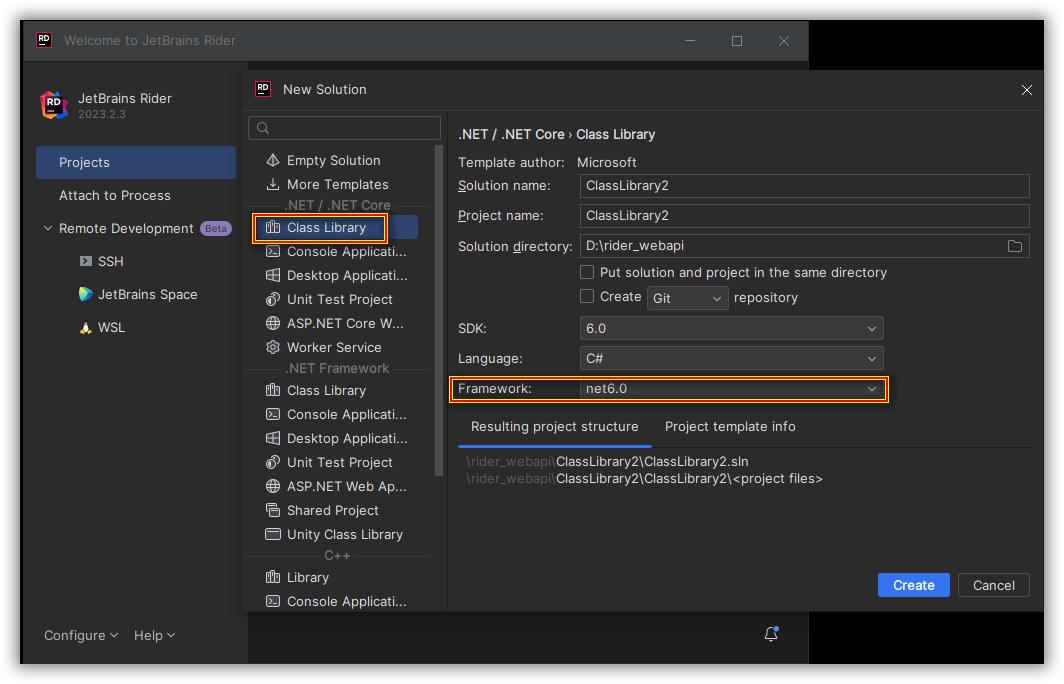Open the Configure menu
The width and height of the screenshot is (1064, 684).
click(80, 635)
